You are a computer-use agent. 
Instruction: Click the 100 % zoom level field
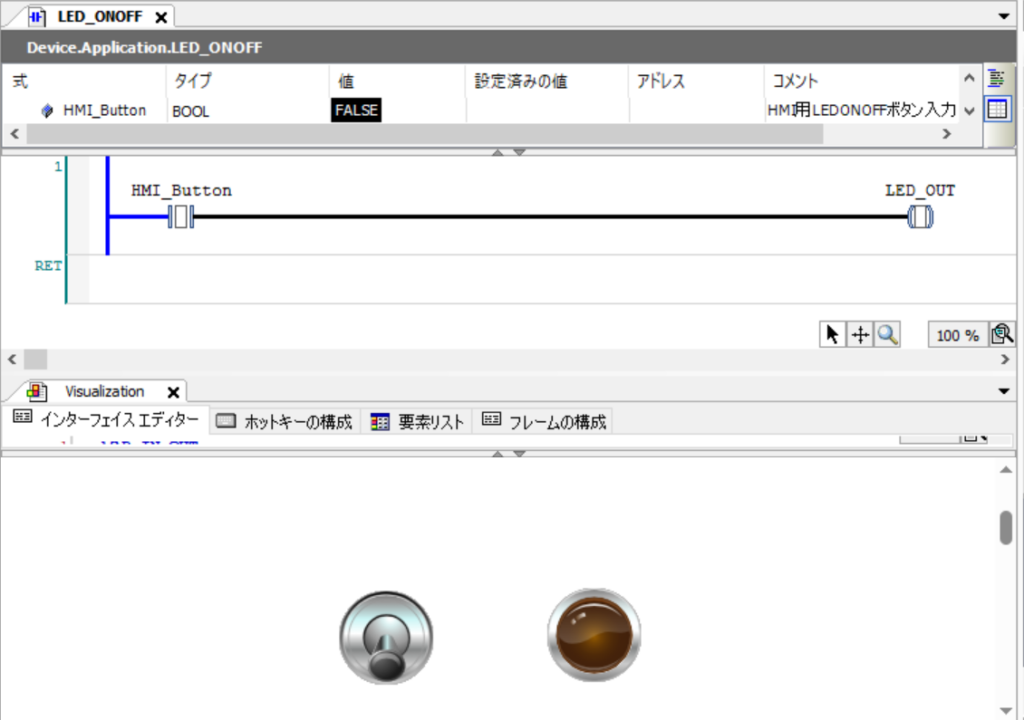(957, 336)
